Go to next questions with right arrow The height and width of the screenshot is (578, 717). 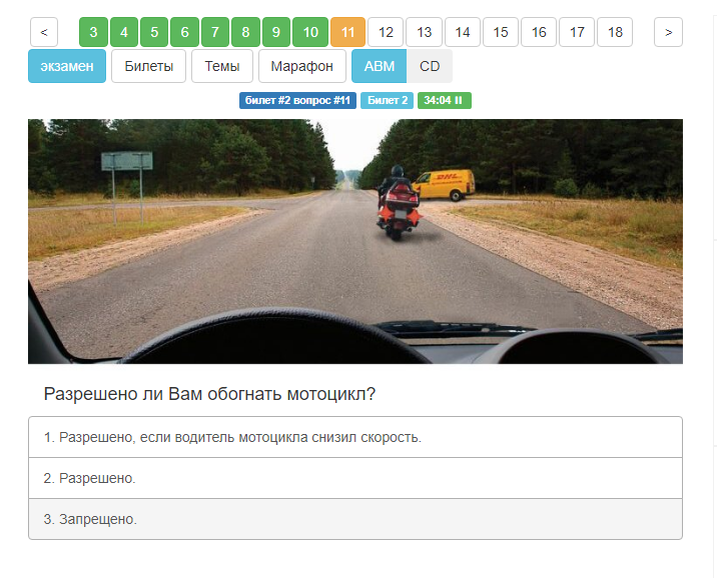point(668,32)
